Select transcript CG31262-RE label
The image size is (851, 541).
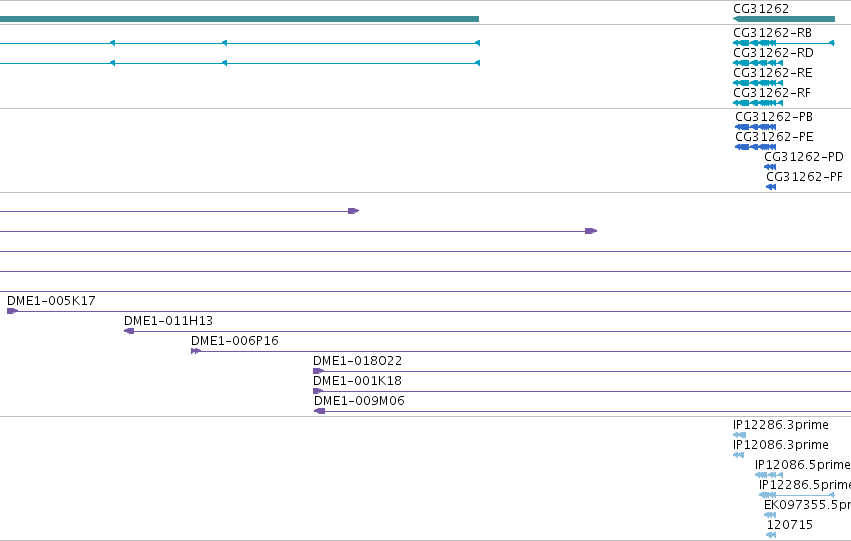773,73
